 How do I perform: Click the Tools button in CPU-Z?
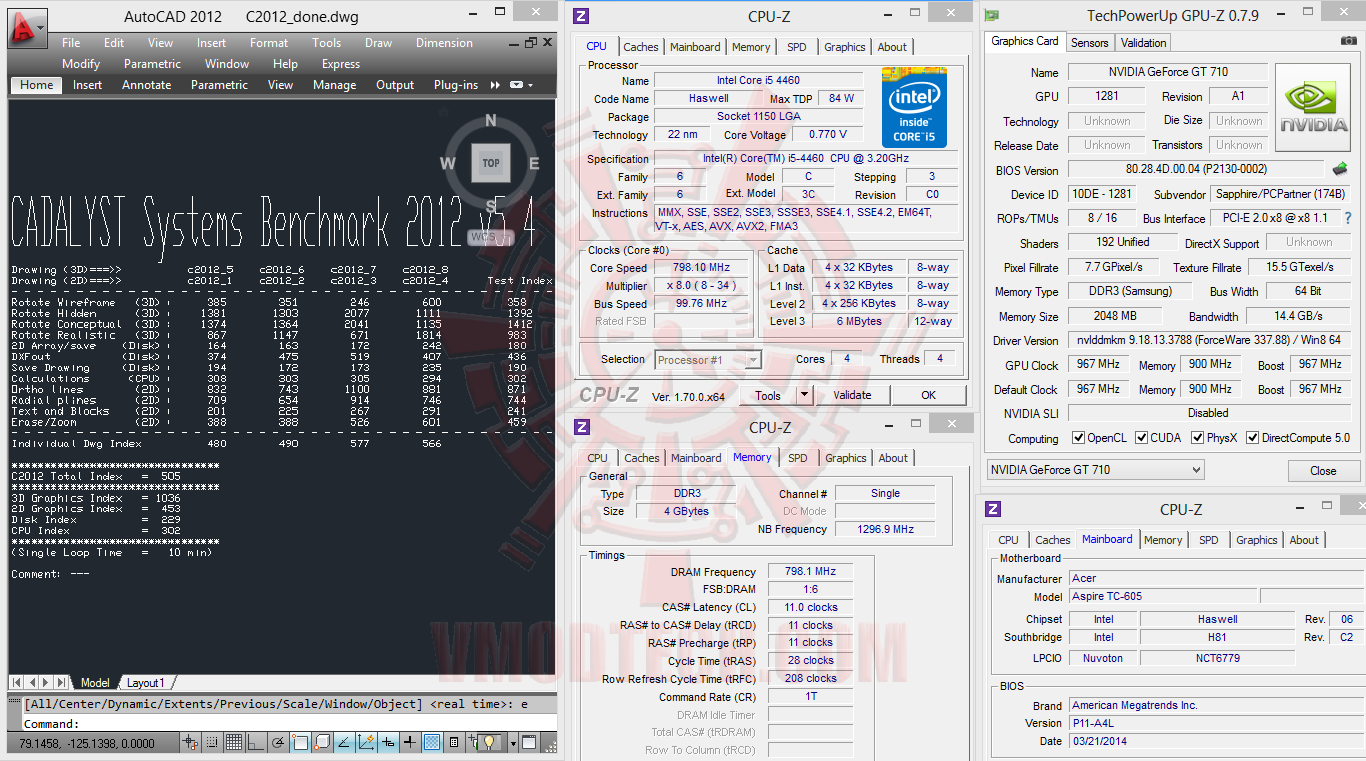pos(768,395)
